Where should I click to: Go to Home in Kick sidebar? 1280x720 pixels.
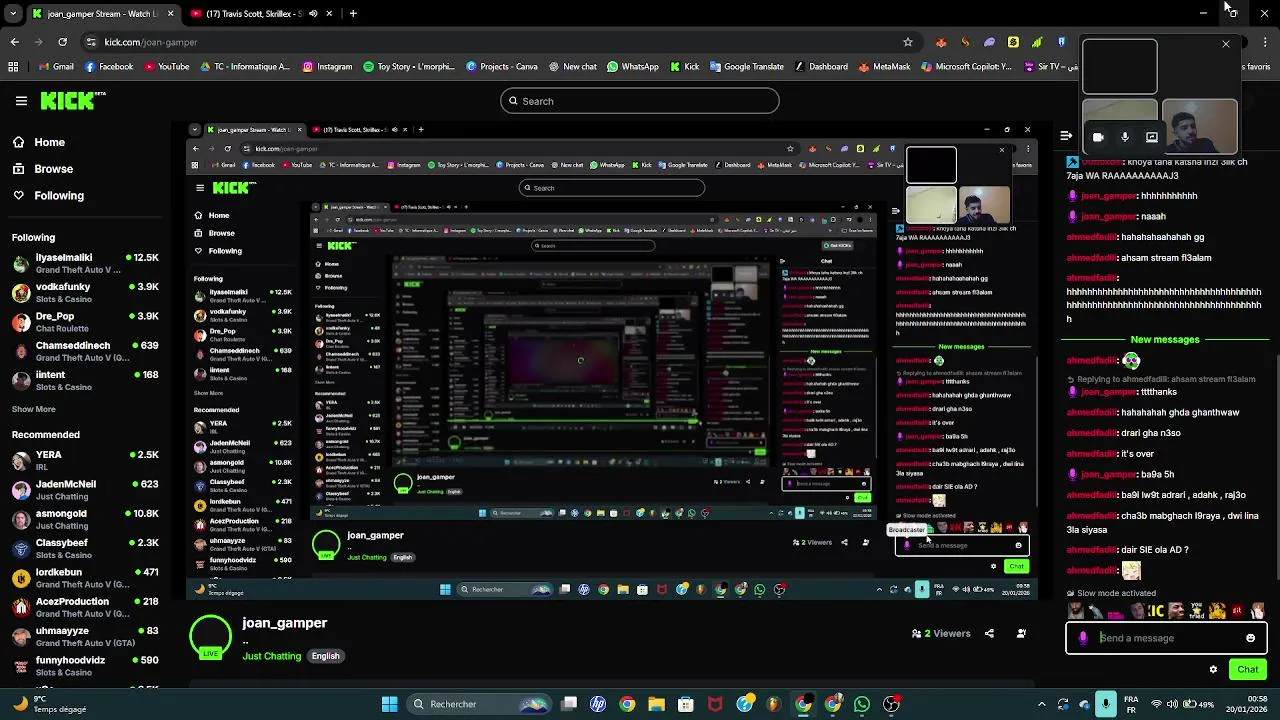(49, 142)
